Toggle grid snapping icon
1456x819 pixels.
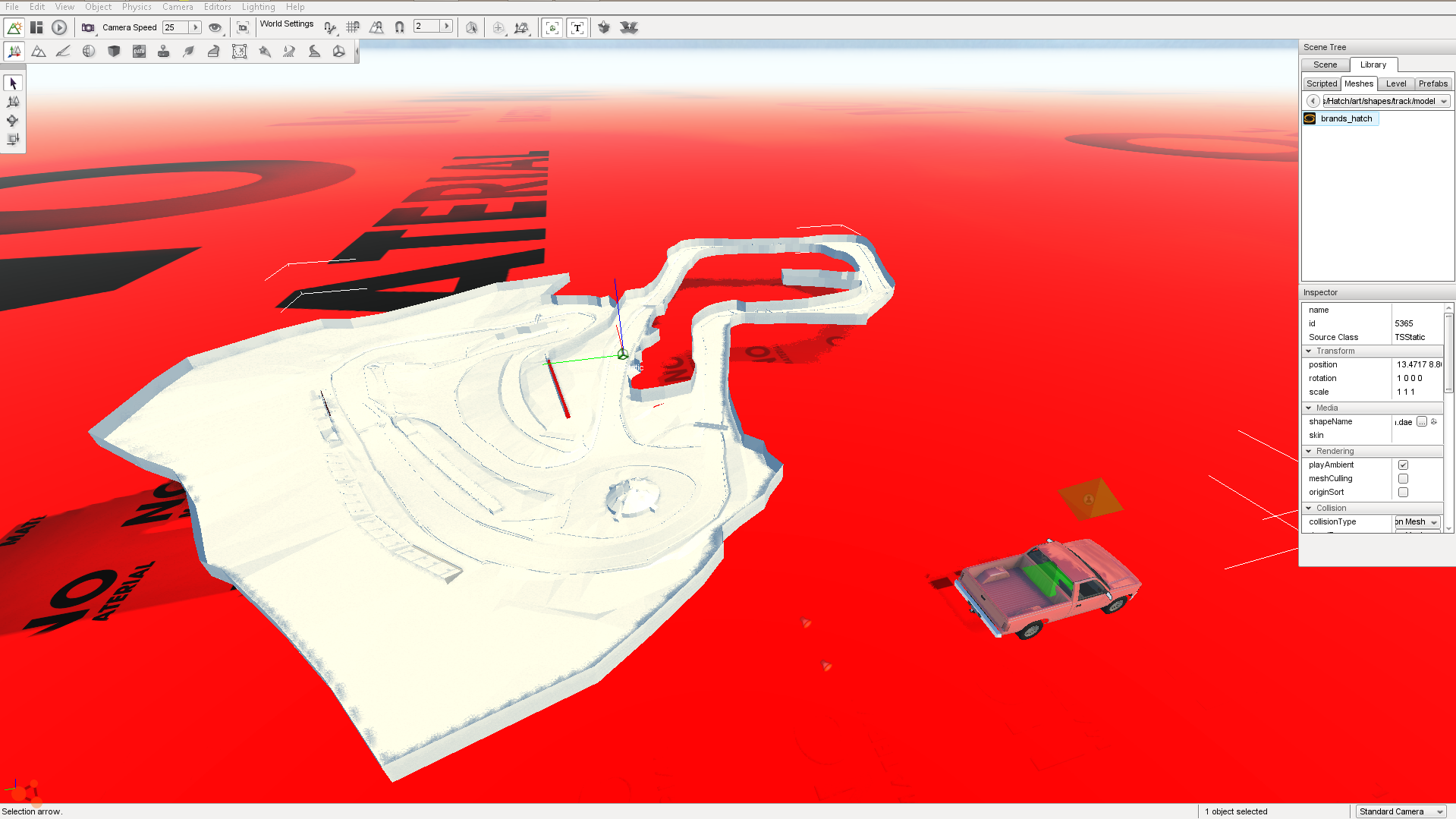click(x=353, y=28)
